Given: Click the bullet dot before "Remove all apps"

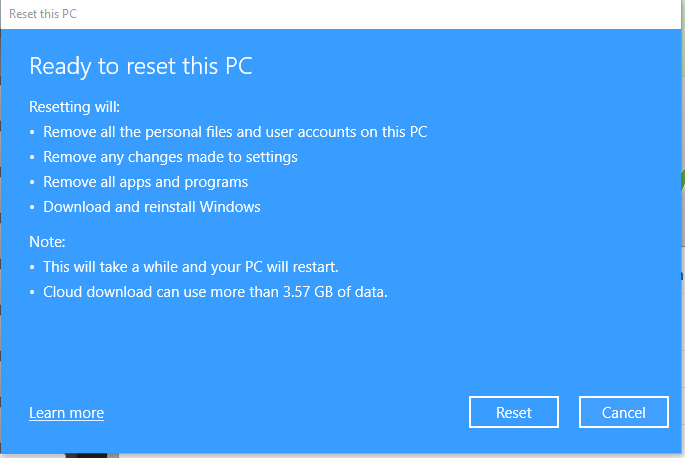Looking at the screenshot, I should 32,183.
